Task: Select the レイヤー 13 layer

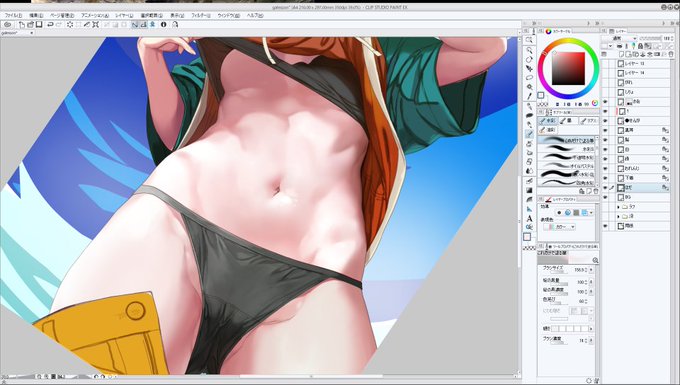Action: [x=644, y=64]
